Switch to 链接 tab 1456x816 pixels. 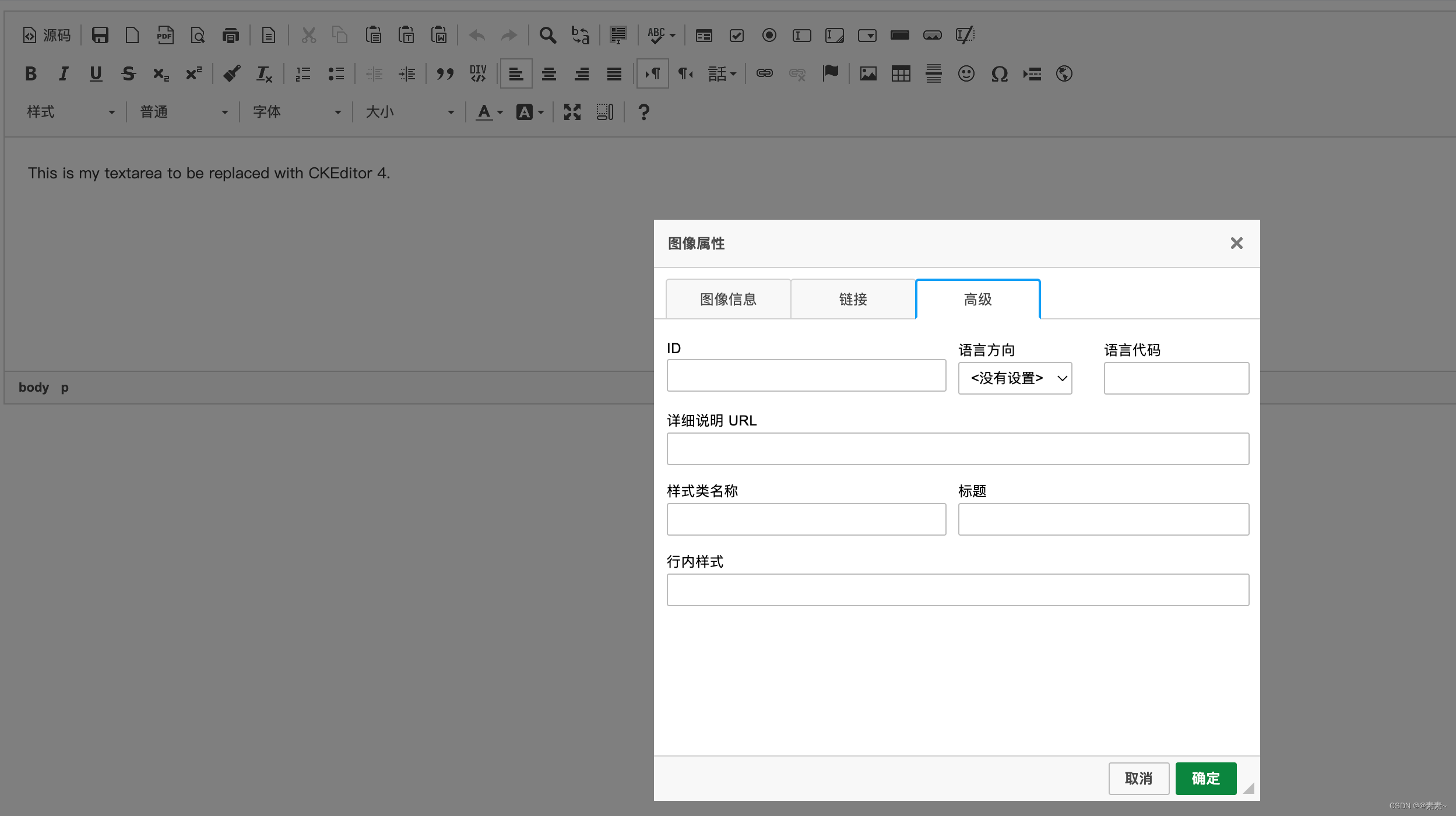(x=853, y=299)
